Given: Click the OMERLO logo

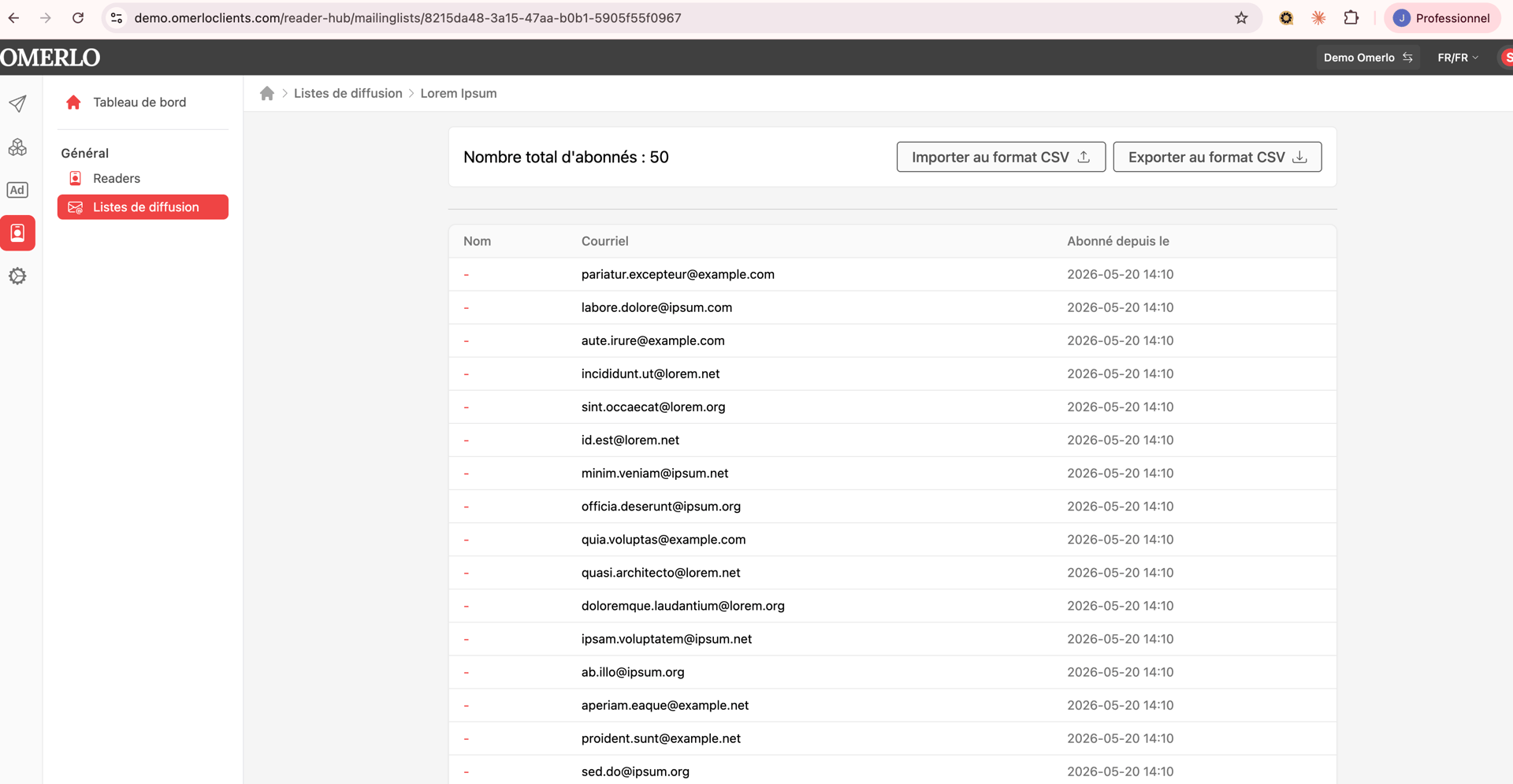Looking at the screenshot, I should pos(50,58).
